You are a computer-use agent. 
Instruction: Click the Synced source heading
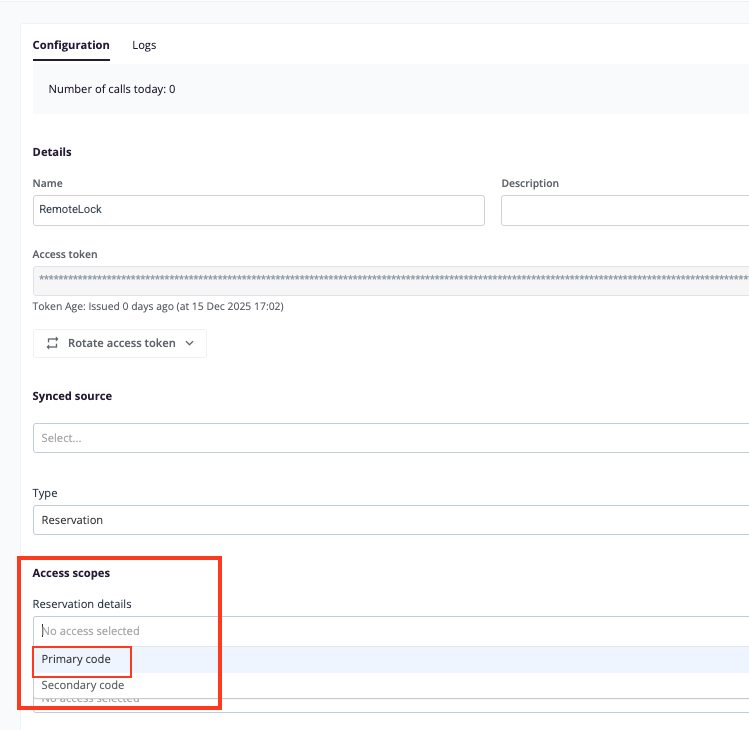pos(72,396)
